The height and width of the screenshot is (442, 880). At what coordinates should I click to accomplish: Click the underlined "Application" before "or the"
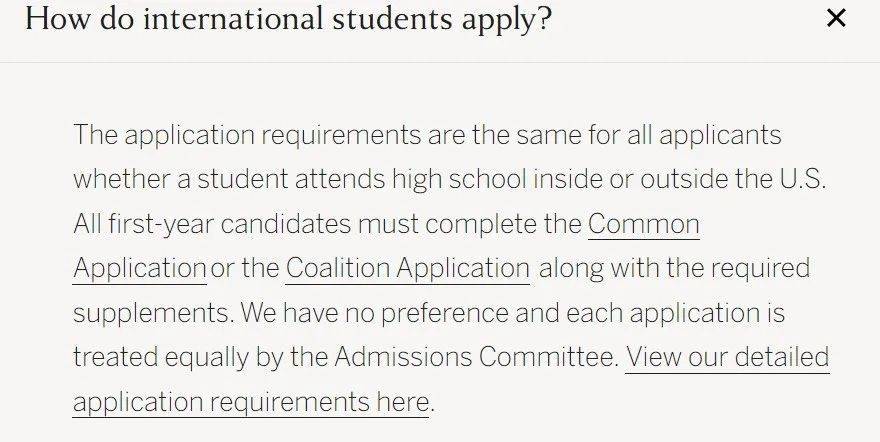(140, 268)
